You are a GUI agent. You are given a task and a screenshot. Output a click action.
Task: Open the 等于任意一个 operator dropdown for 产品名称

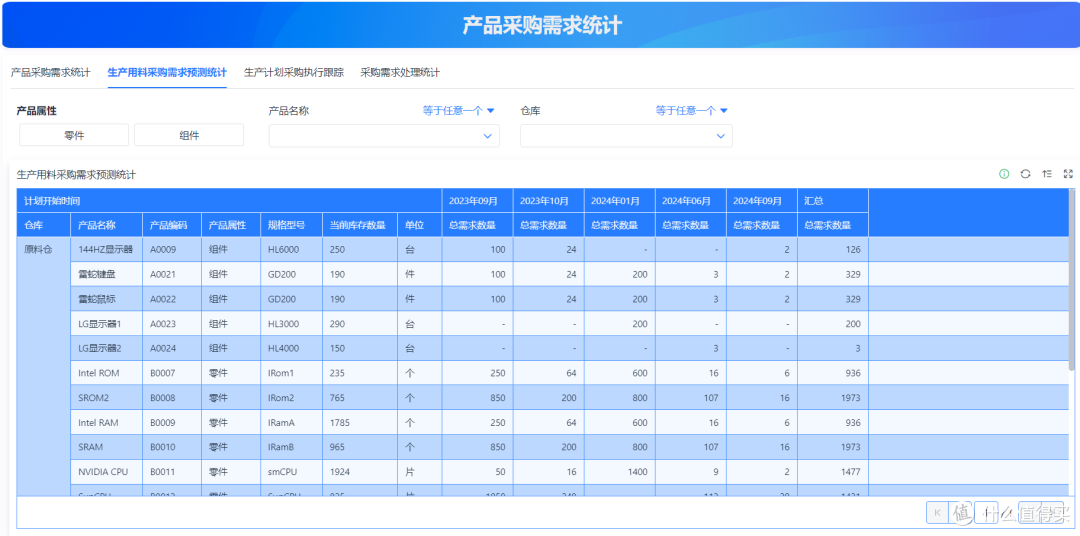459,110
